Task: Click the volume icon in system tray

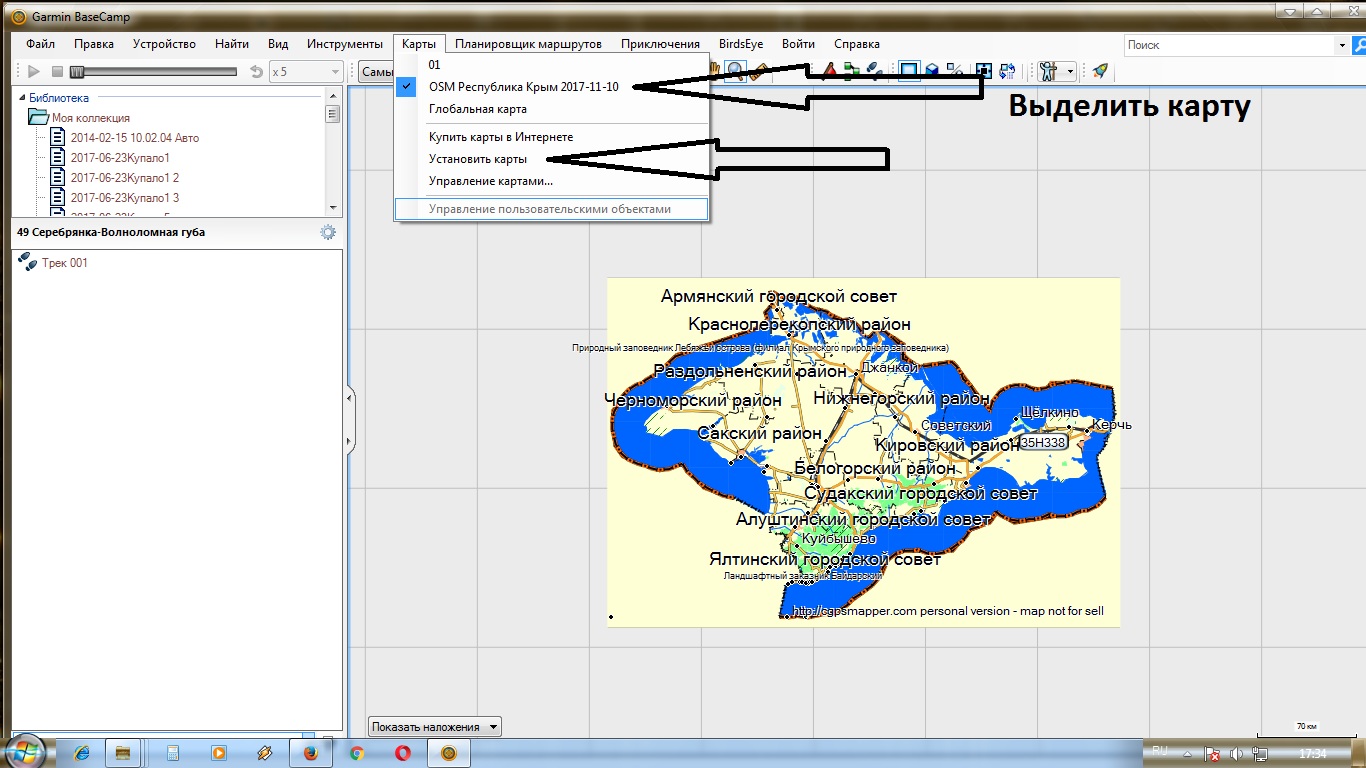Action: 1236,753
